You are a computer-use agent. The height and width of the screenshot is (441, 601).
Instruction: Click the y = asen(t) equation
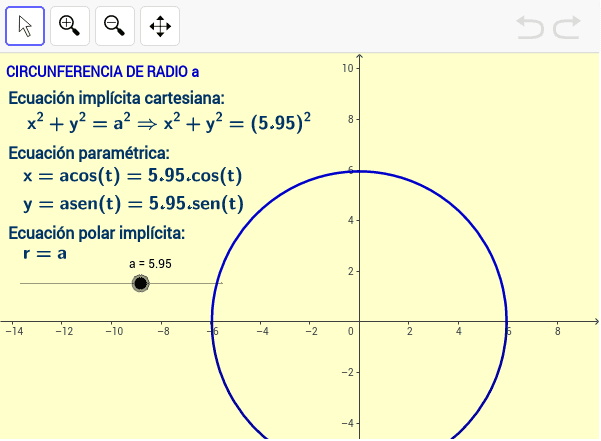coord(133,203)
